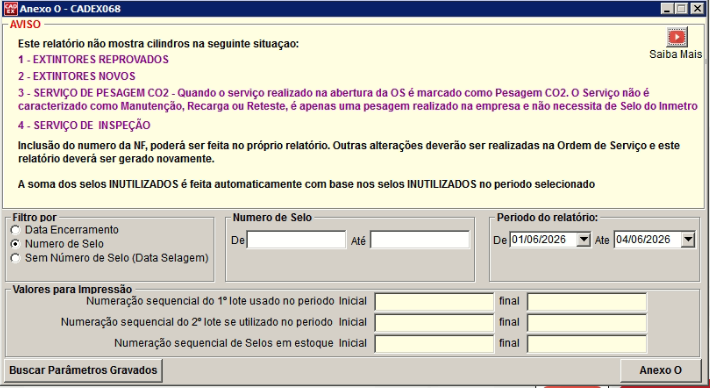Image resolution: width=710 pixels, height=388 pixels.
Task: Select Numero de Selo filter option
Action: point(16,244)
